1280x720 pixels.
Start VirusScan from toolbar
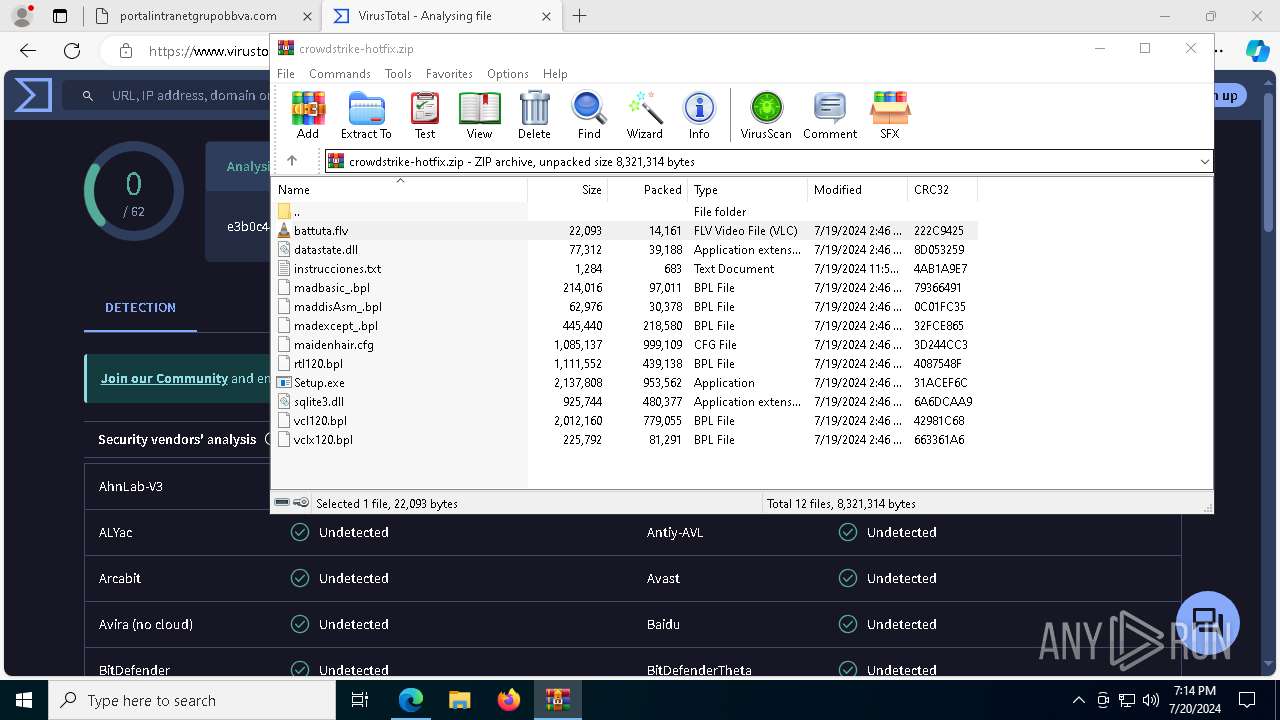(x=766, y=115)
